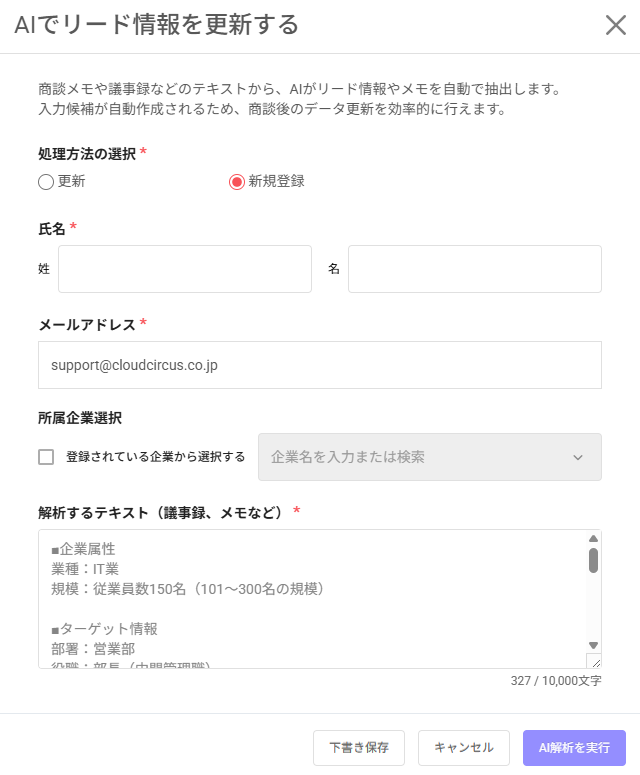Click inside the 解析するテキスト text area
Viewport: 640px width, 775px height.
click(312, 599)
